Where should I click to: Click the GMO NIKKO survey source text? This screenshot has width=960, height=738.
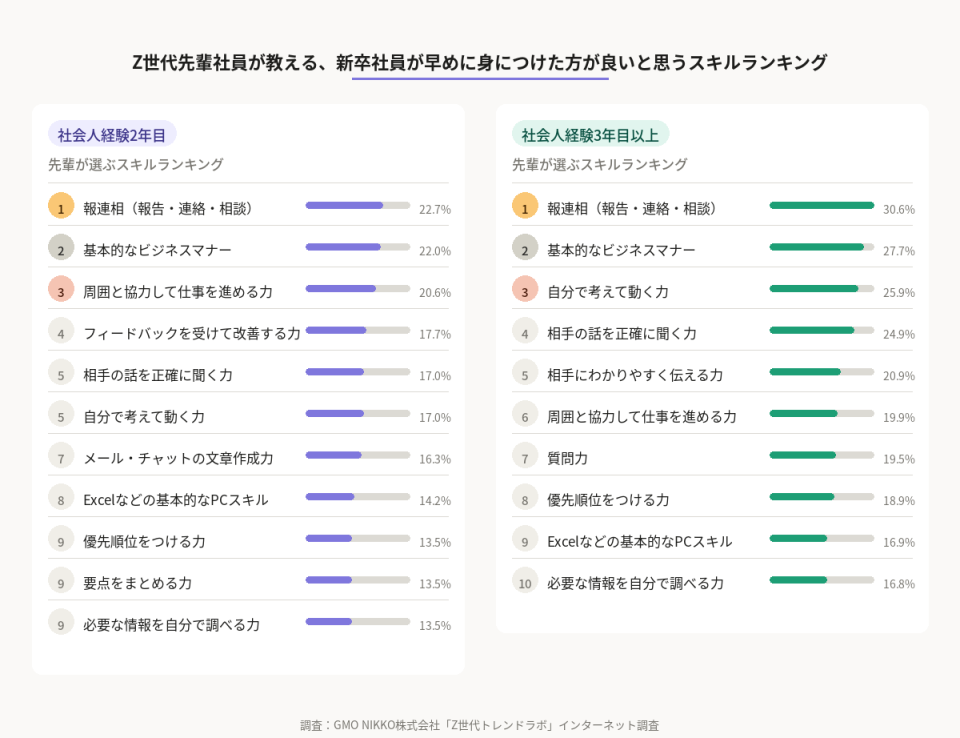[479, 725]
